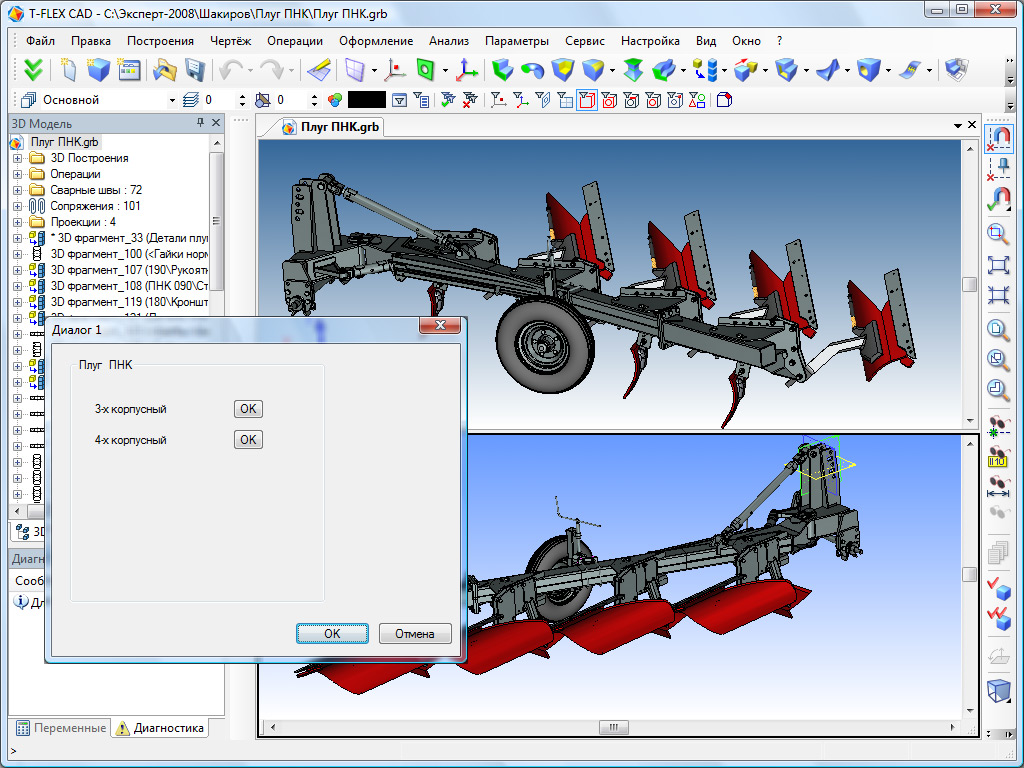Select the extrusion operation icon
This screenshot has width=1024, height=768.
502,69
